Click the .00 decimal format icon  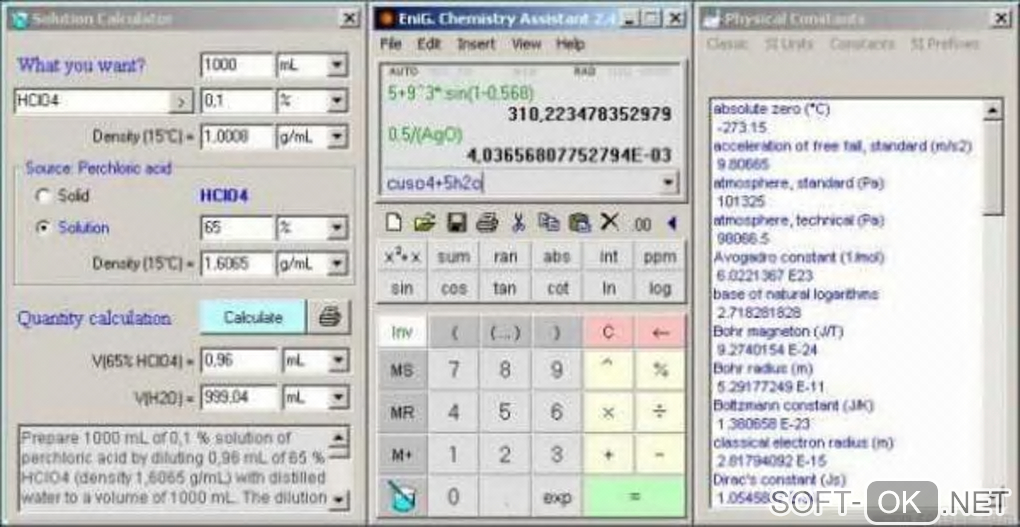tap(641, 225)
